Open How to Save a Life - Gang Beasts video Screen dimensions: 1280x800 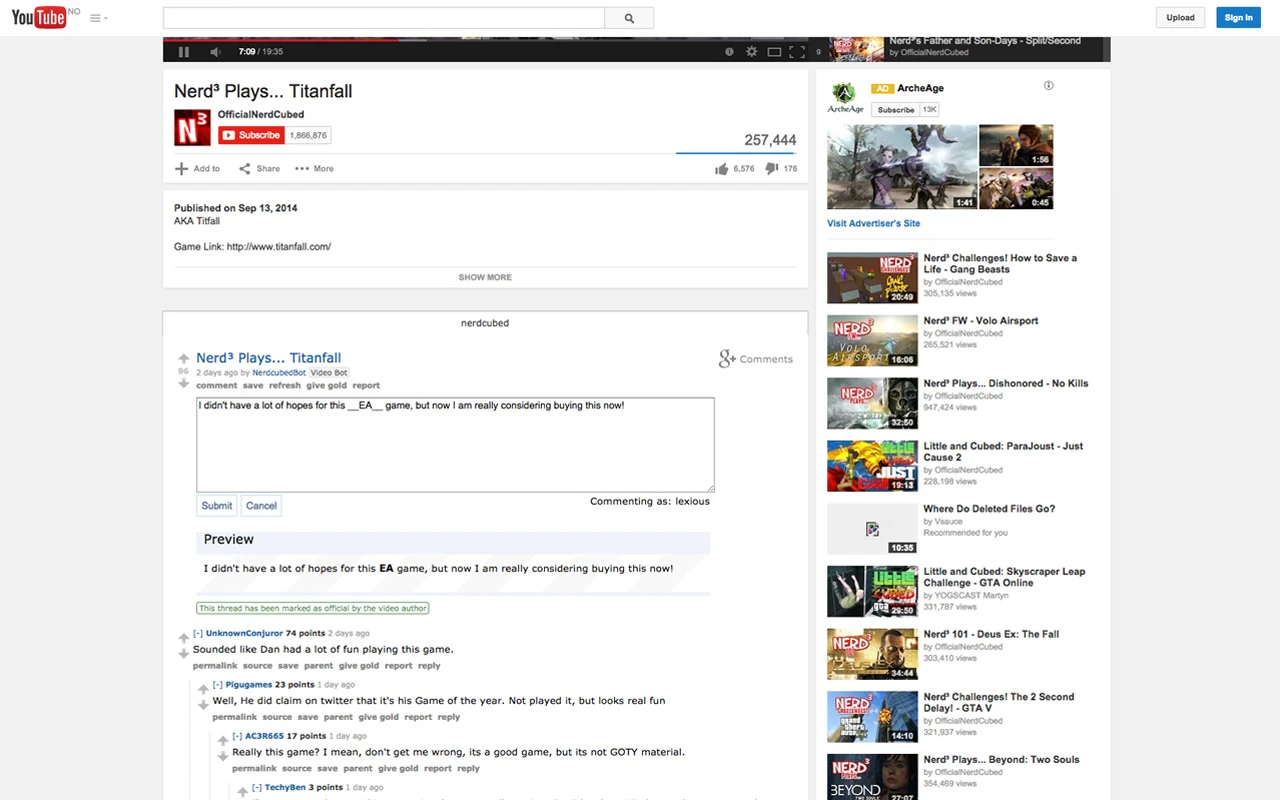click(x=1000, y=263)
